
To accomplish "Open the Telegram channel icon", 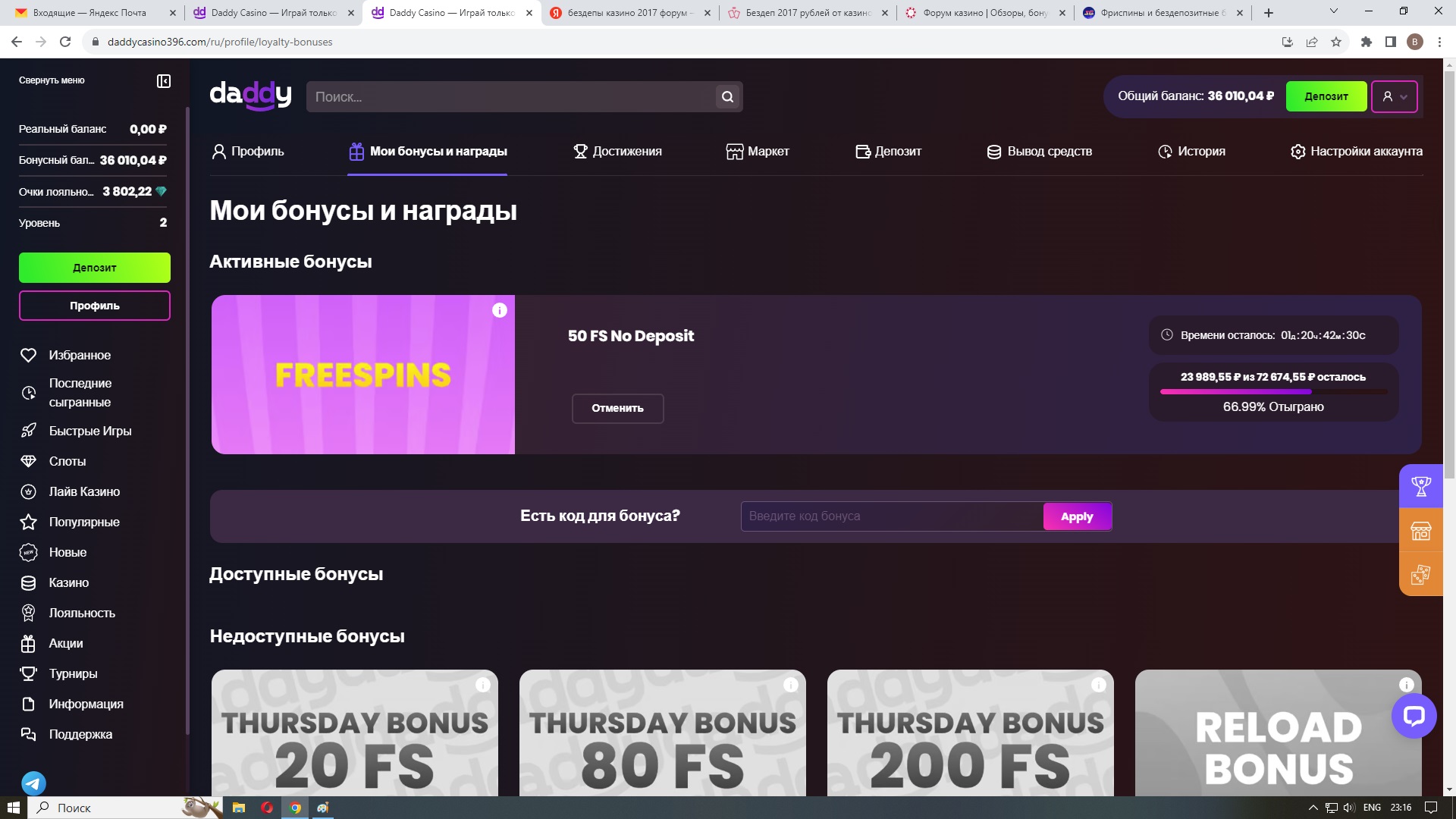I will (x=33, y=783).
